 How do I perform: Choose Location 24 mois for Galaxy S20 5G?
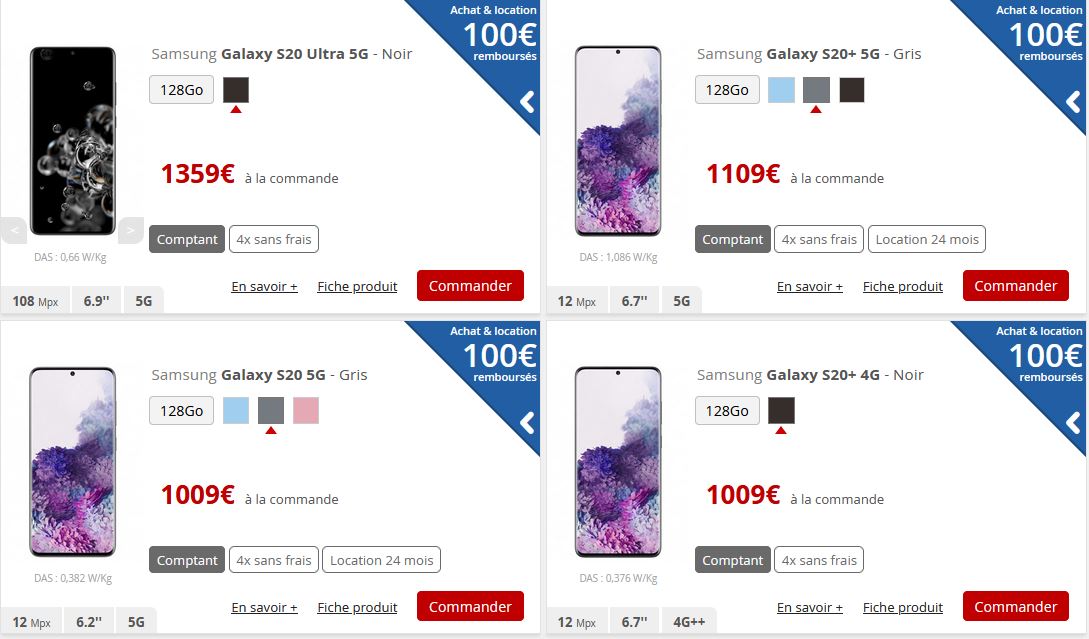381,560
